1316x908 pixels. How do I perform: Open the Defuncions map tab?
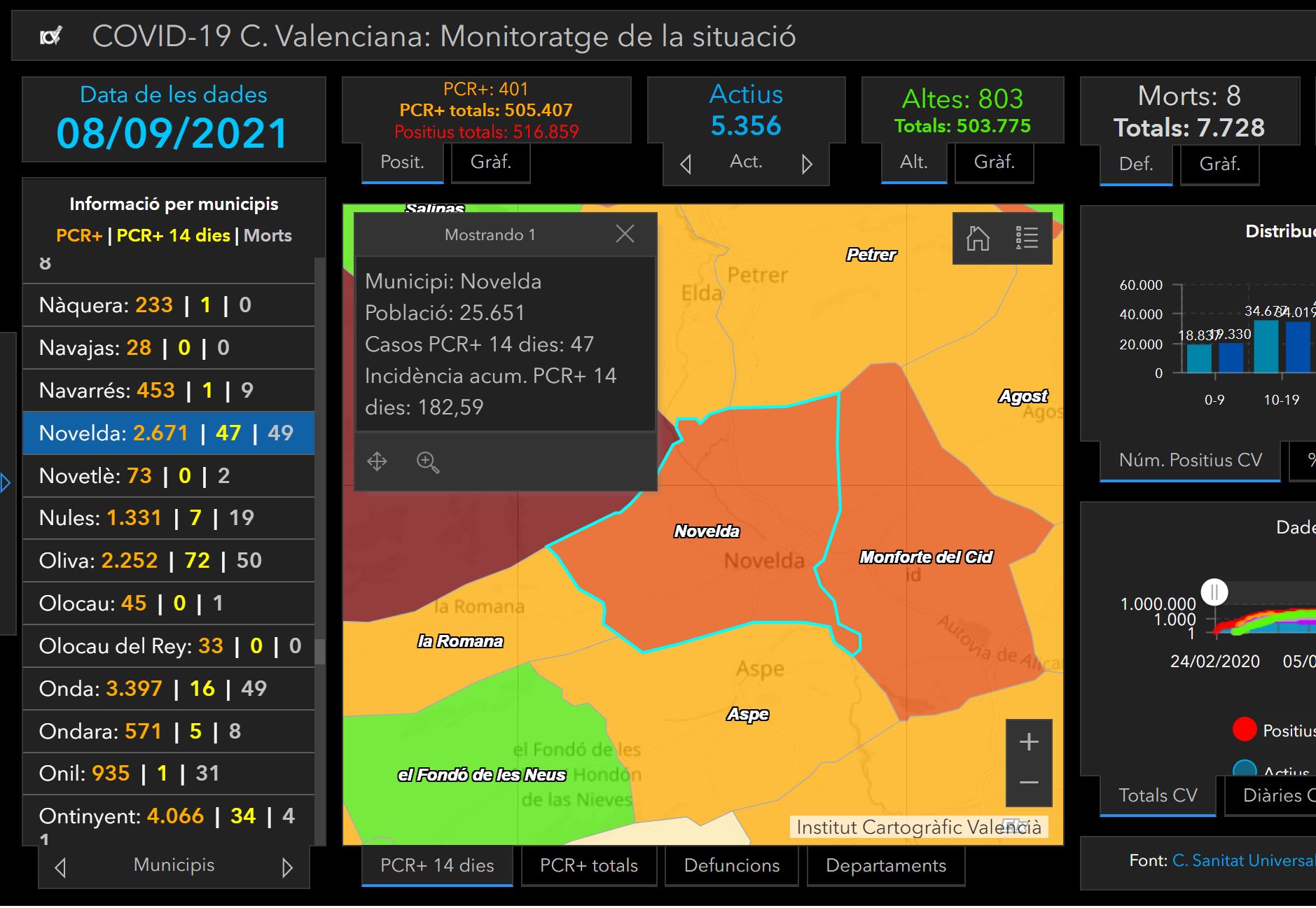[x=731, y=866]
